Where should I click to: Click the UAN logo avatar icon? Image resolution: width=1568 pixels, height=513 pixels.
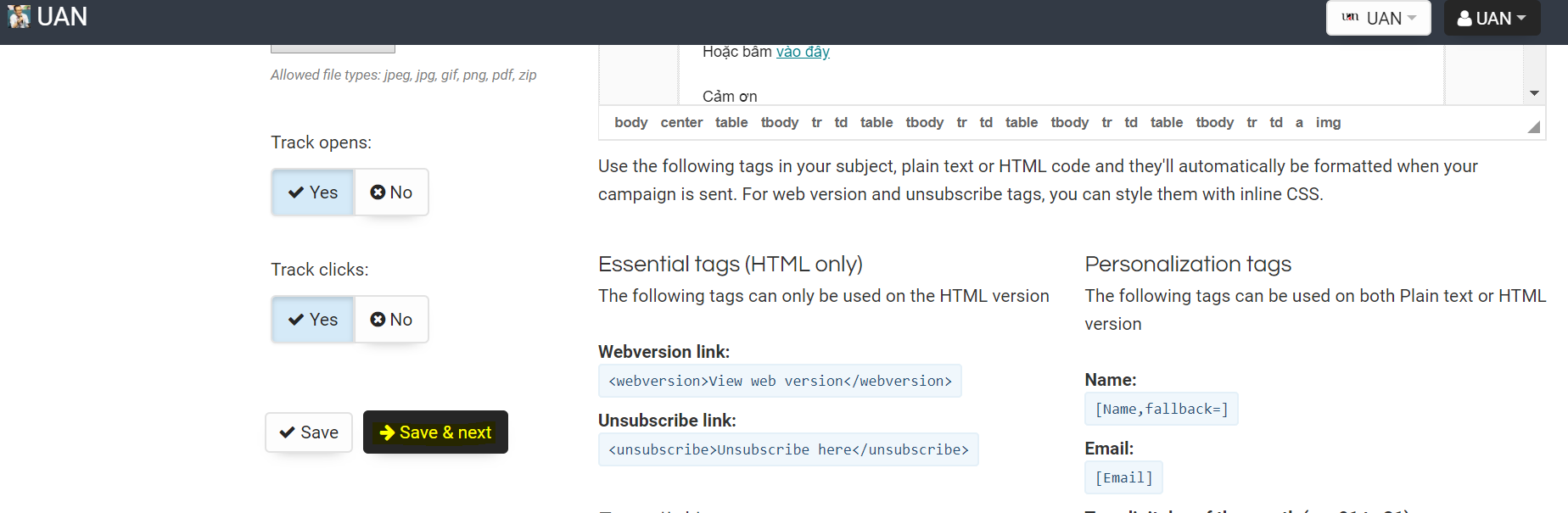tap(19, 17)
